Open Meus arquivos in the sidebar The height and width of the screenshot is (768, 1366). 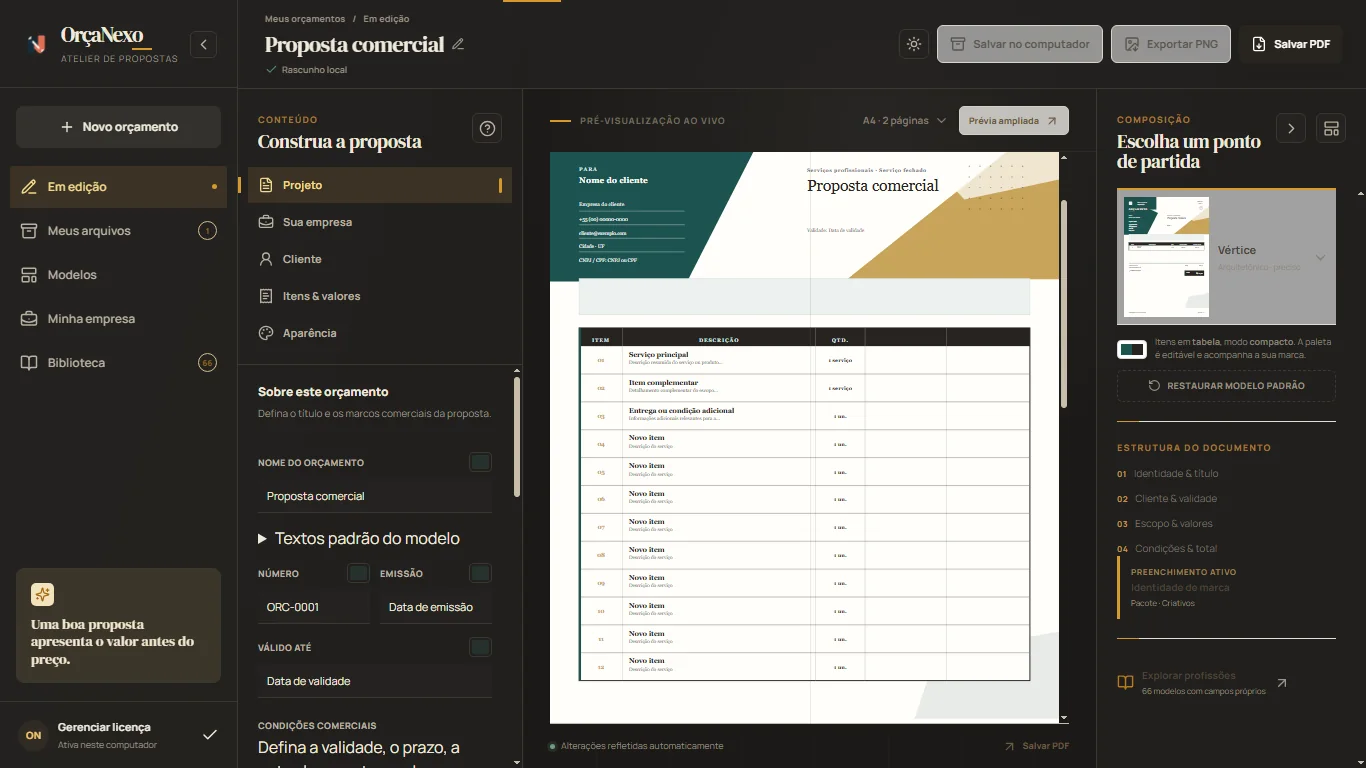point(118,231)
